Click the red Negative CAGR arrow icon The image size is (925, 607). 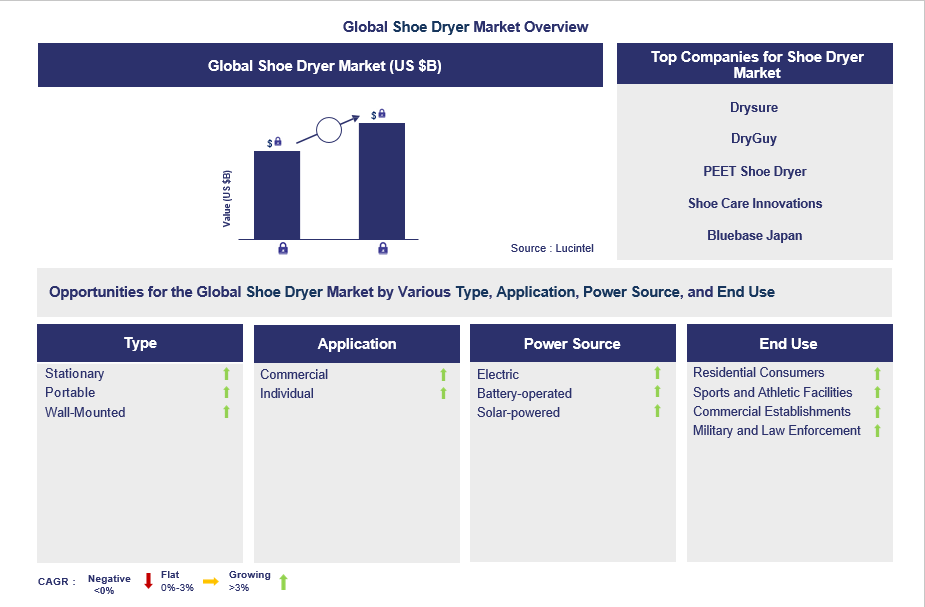click(x=147, y=580)
